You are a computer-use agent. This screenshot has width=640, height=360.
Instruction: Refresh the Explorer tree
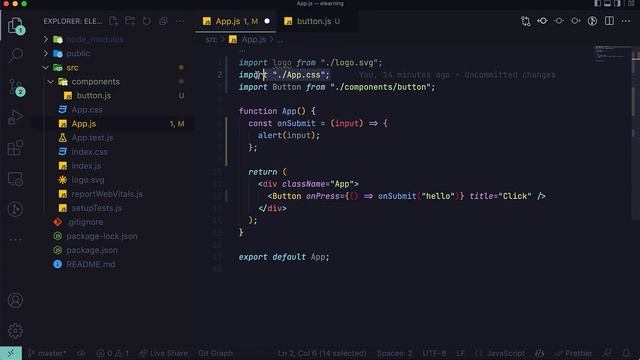click(147, 21)
